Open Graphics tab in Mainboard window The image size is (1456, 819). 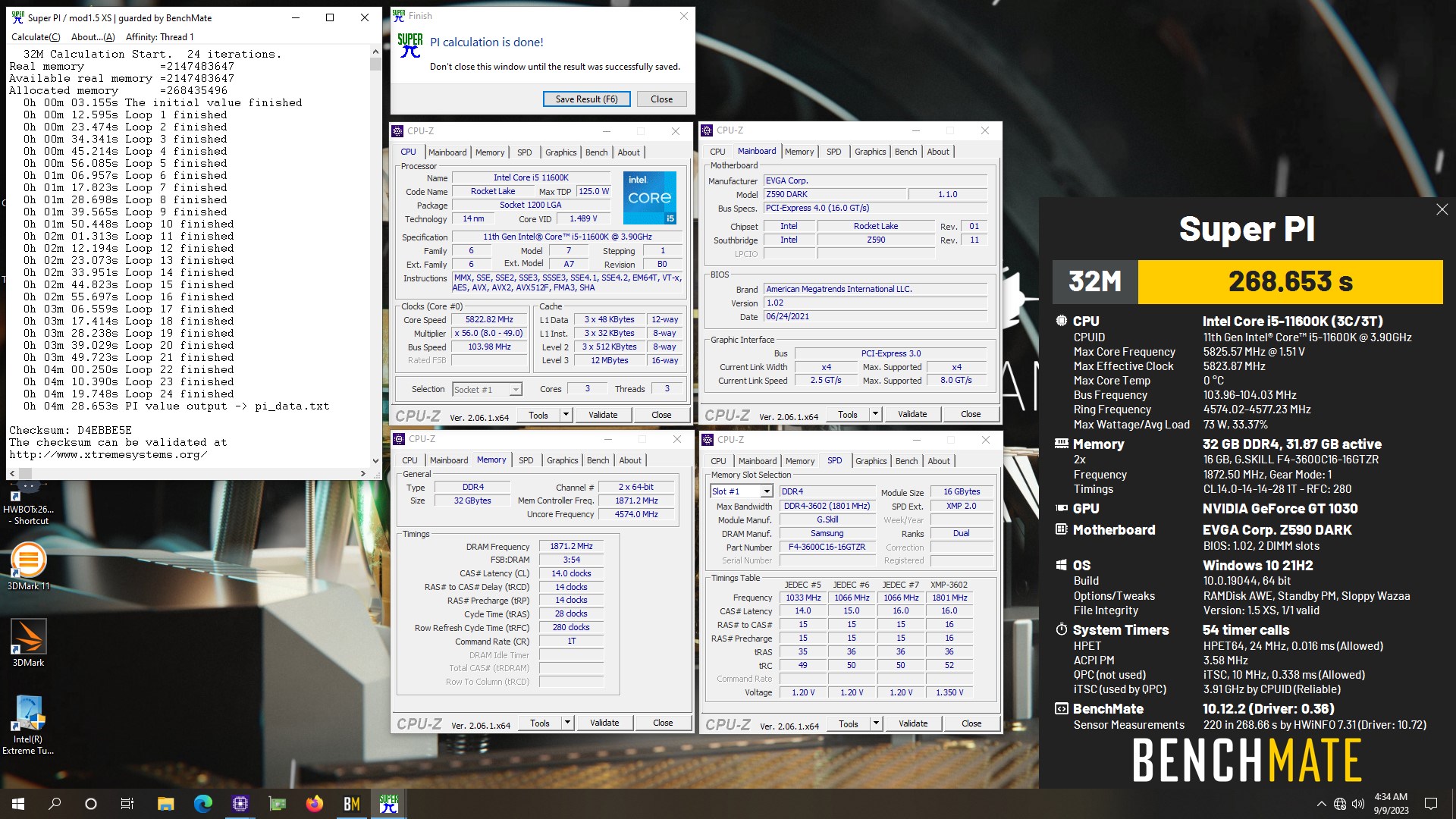[870, 152]
